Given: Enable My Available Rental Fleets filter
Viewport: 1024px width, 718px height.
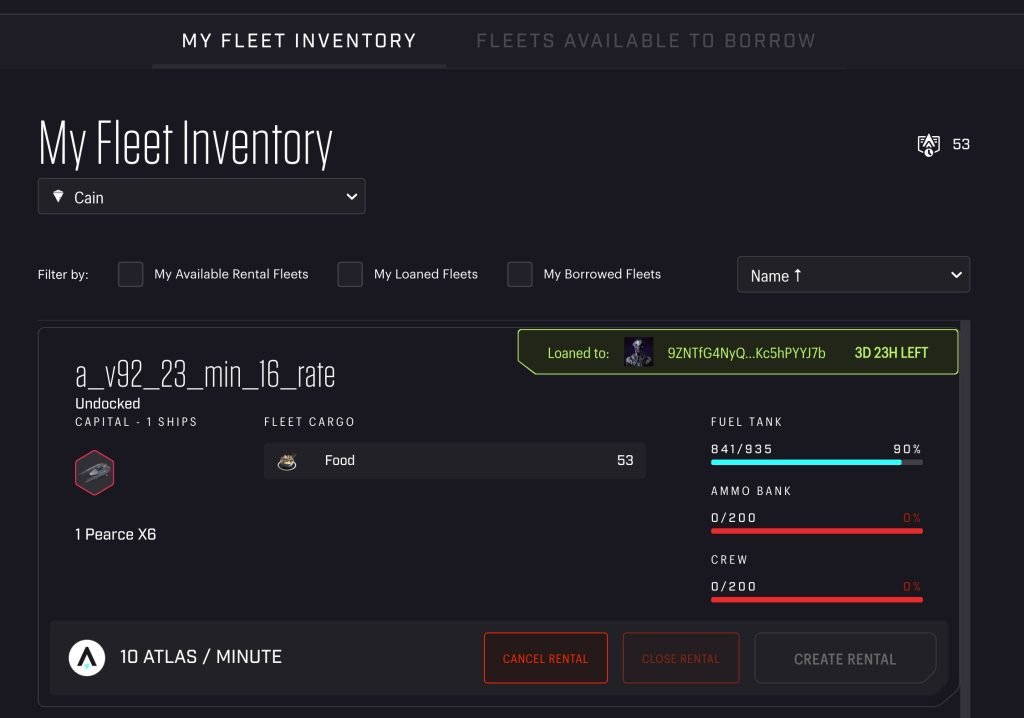Looking at the screenshot, I should [x=131, y=274].
